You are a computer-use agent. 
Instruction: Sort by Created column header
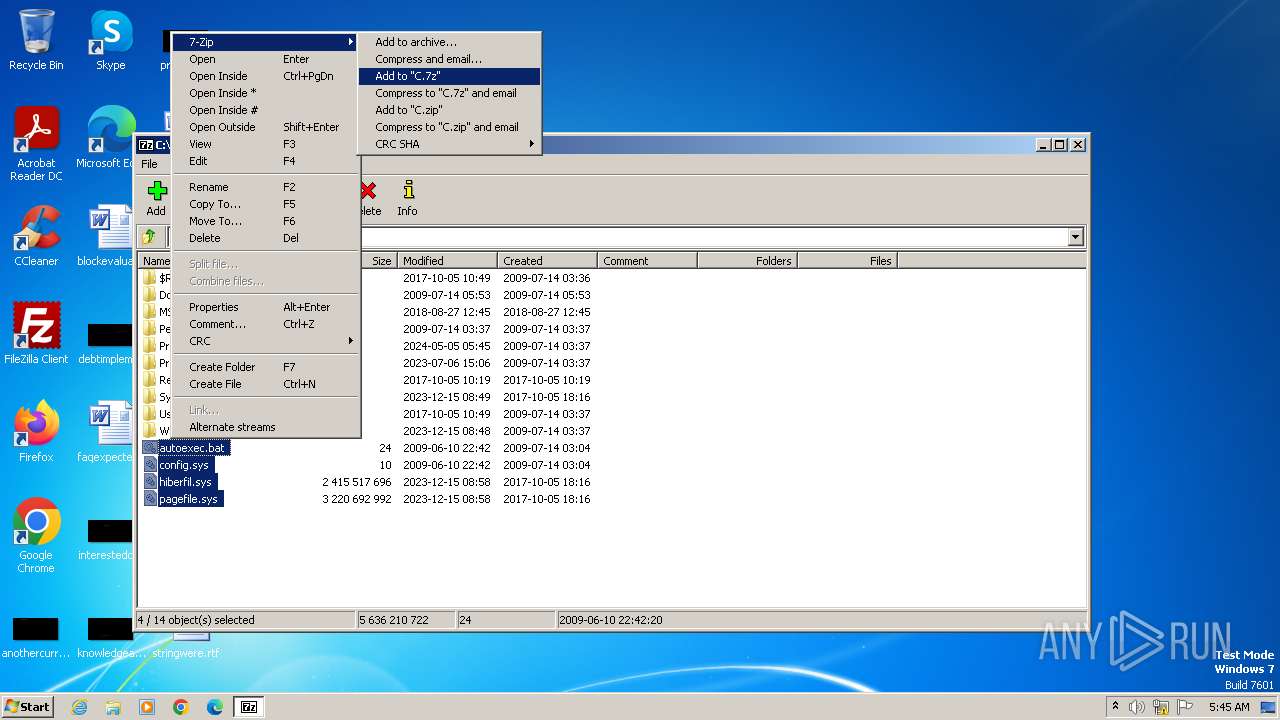pos(547,261)
